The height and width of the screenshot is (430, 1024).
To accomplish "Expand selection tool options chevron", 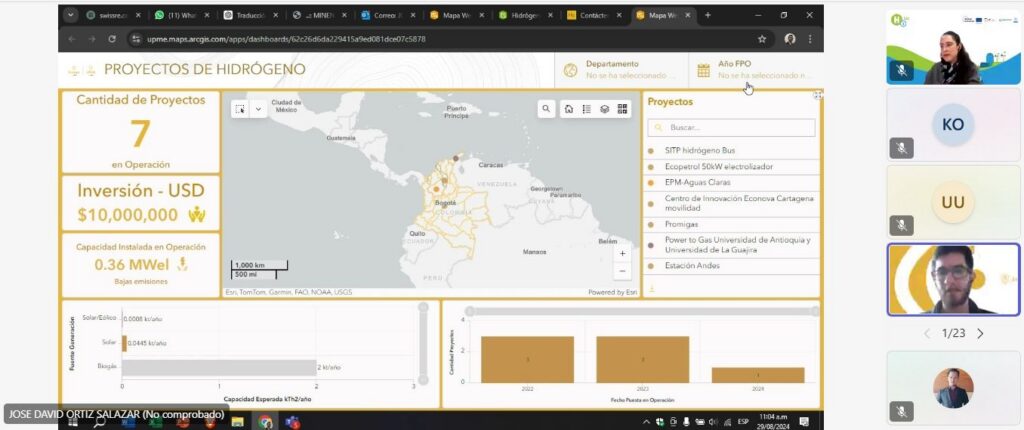I will pyautogui.click(x=258, y=109).
